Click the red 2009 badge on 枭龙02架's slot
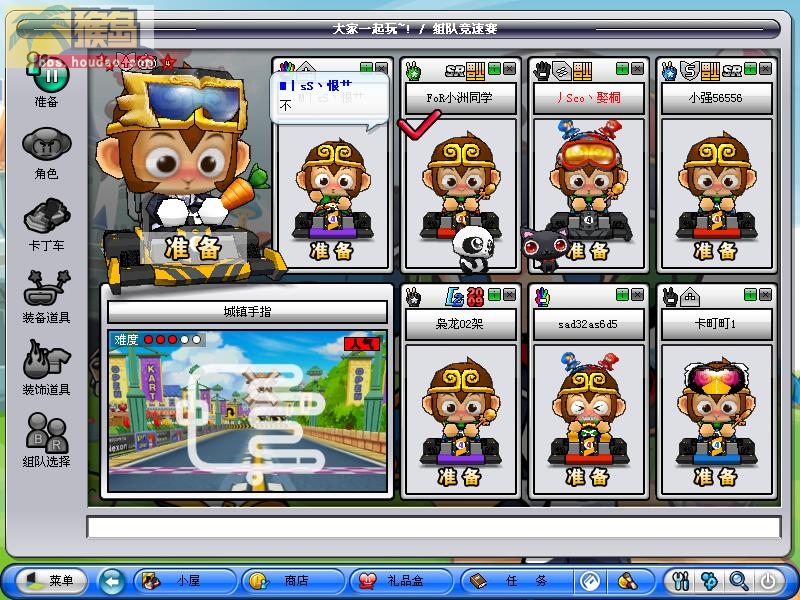Screen dimensions: 800x600 click(476, 297)
